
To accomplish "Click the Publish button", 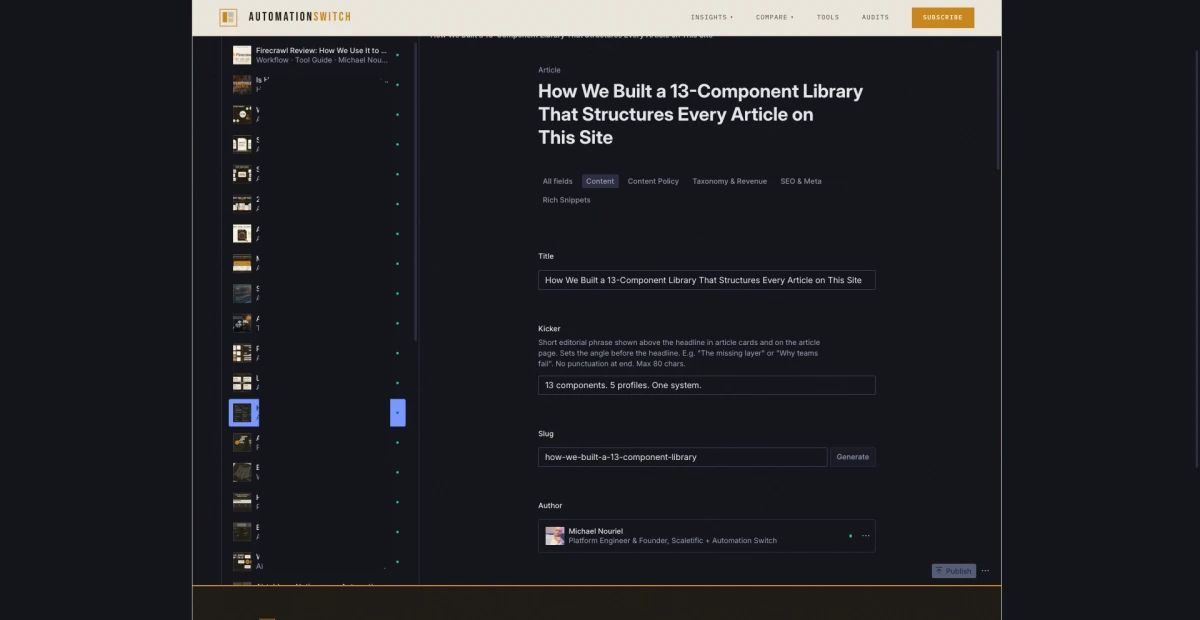I will 953,570.
